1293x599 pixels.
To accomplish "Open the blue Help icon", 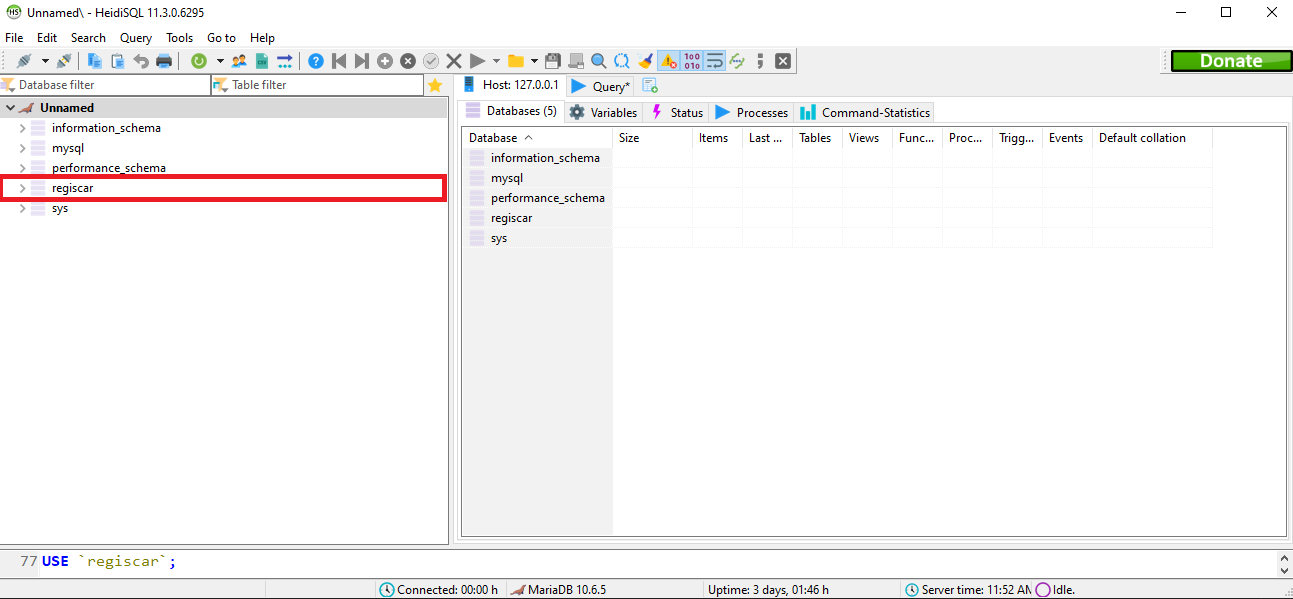I will [316, 61].
